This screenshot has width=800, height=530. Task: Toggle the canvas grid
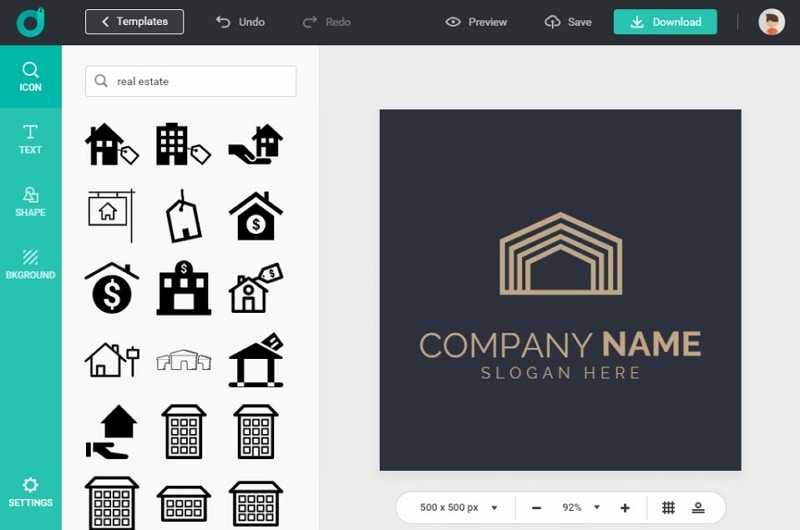(x=668, y=508)
